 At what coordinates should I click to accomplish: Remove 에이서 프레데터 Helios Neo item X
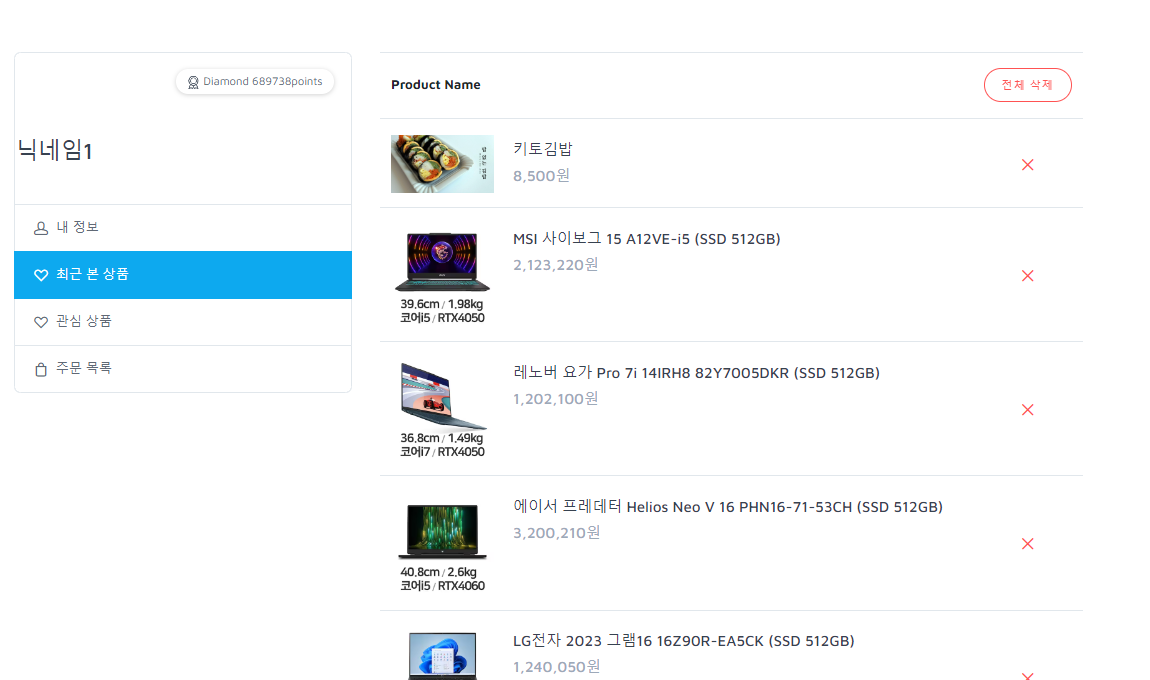(x=1028, y=544)
